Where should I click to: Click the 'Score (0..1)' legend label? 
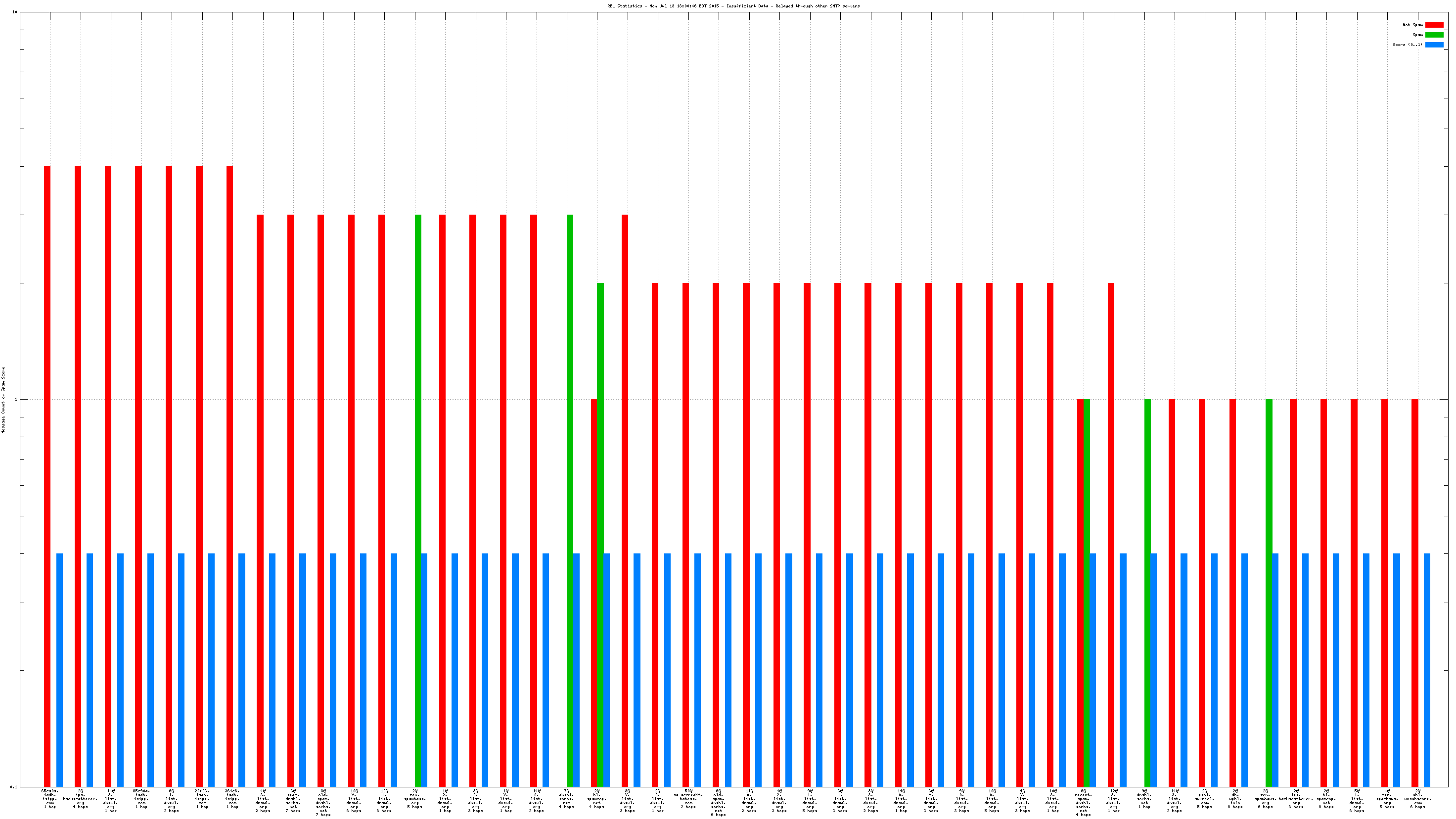tap(1408, 45)
